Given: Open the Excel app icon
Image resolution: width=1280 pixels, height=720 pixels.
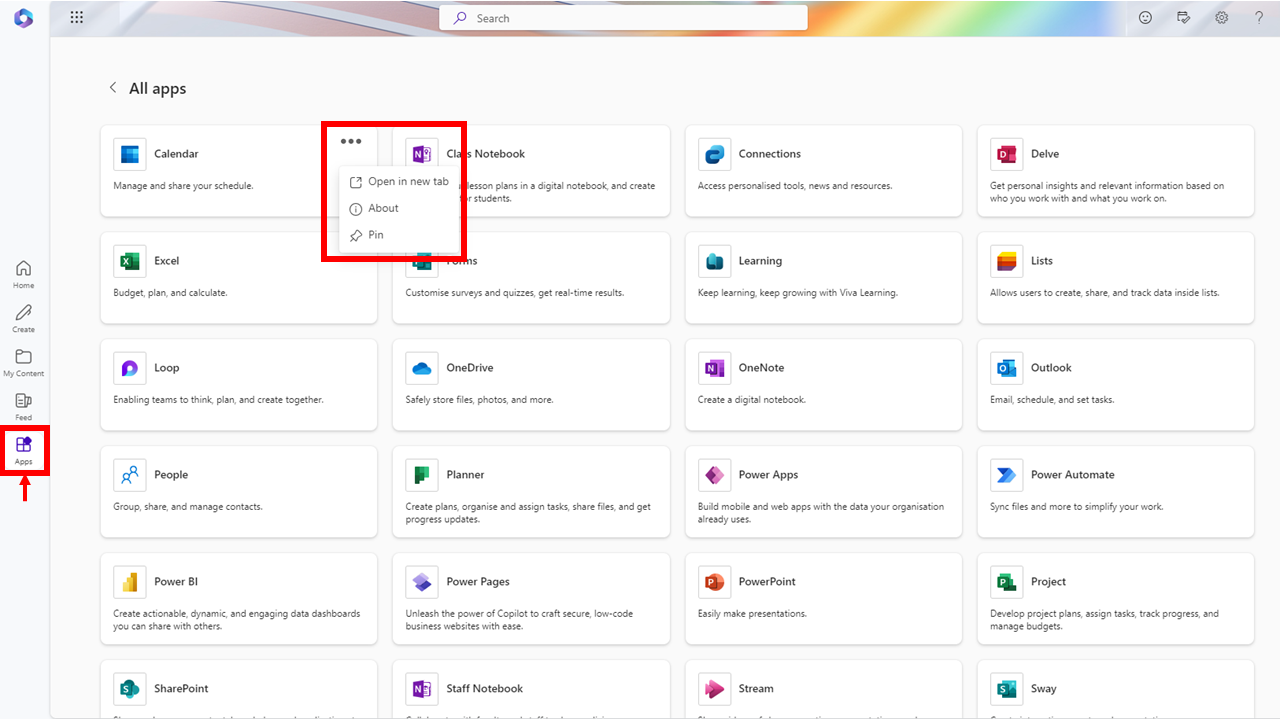Looking at the screenshot, I should [x=129, y=260].
